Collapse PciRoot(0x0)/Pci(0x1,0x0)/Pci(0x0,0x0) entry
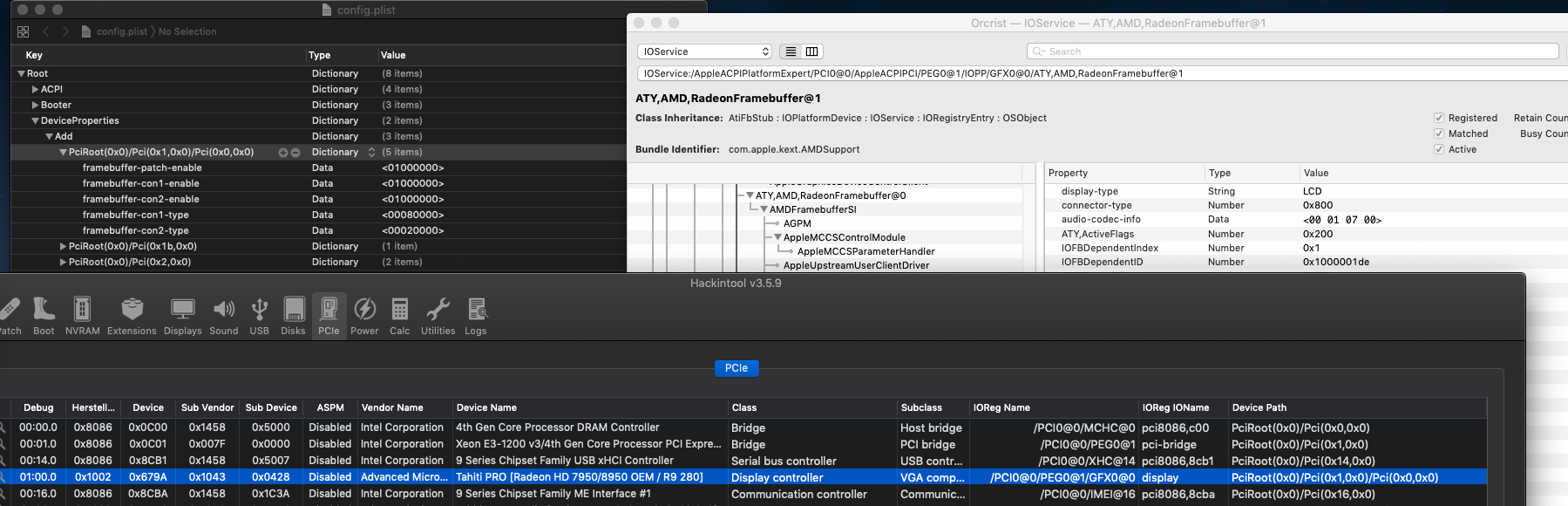Image resolution: width=1568 pixels, height=506 pixels. (63, 153)
